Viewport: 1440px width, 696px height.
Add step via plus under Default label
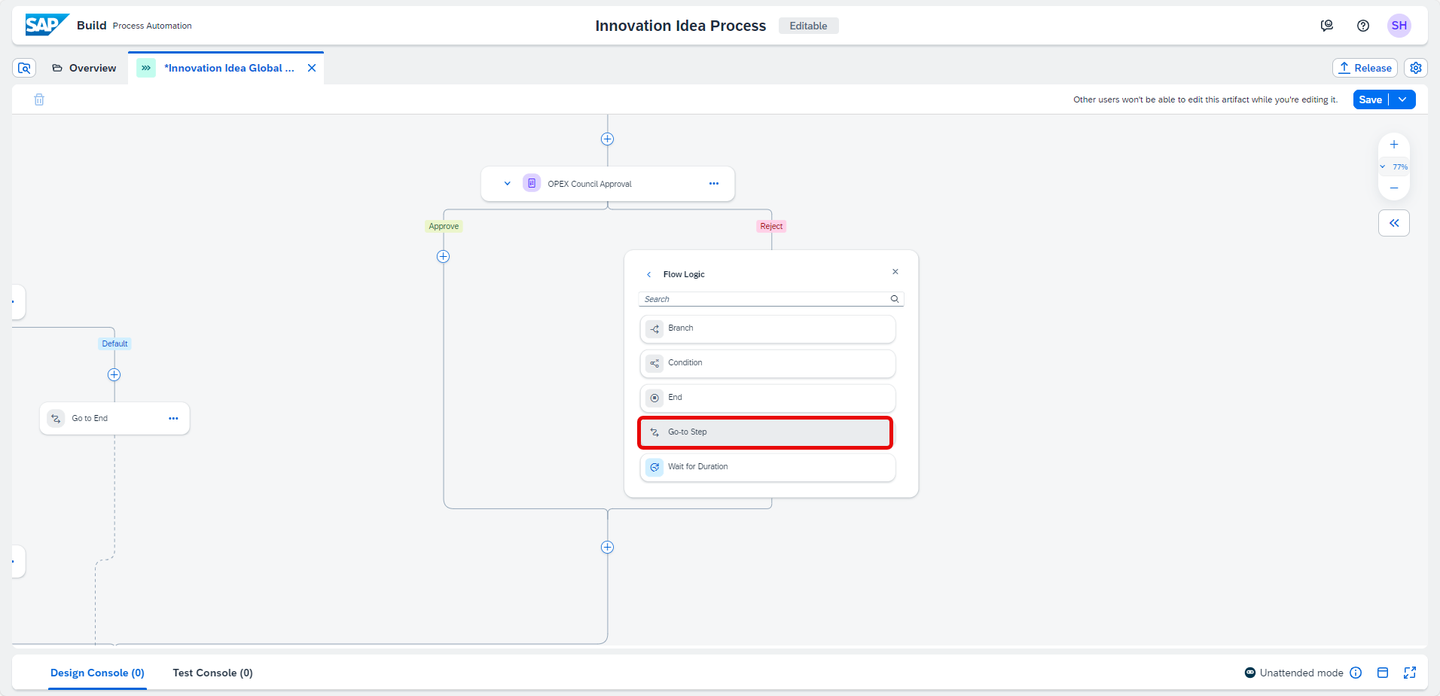114,375
